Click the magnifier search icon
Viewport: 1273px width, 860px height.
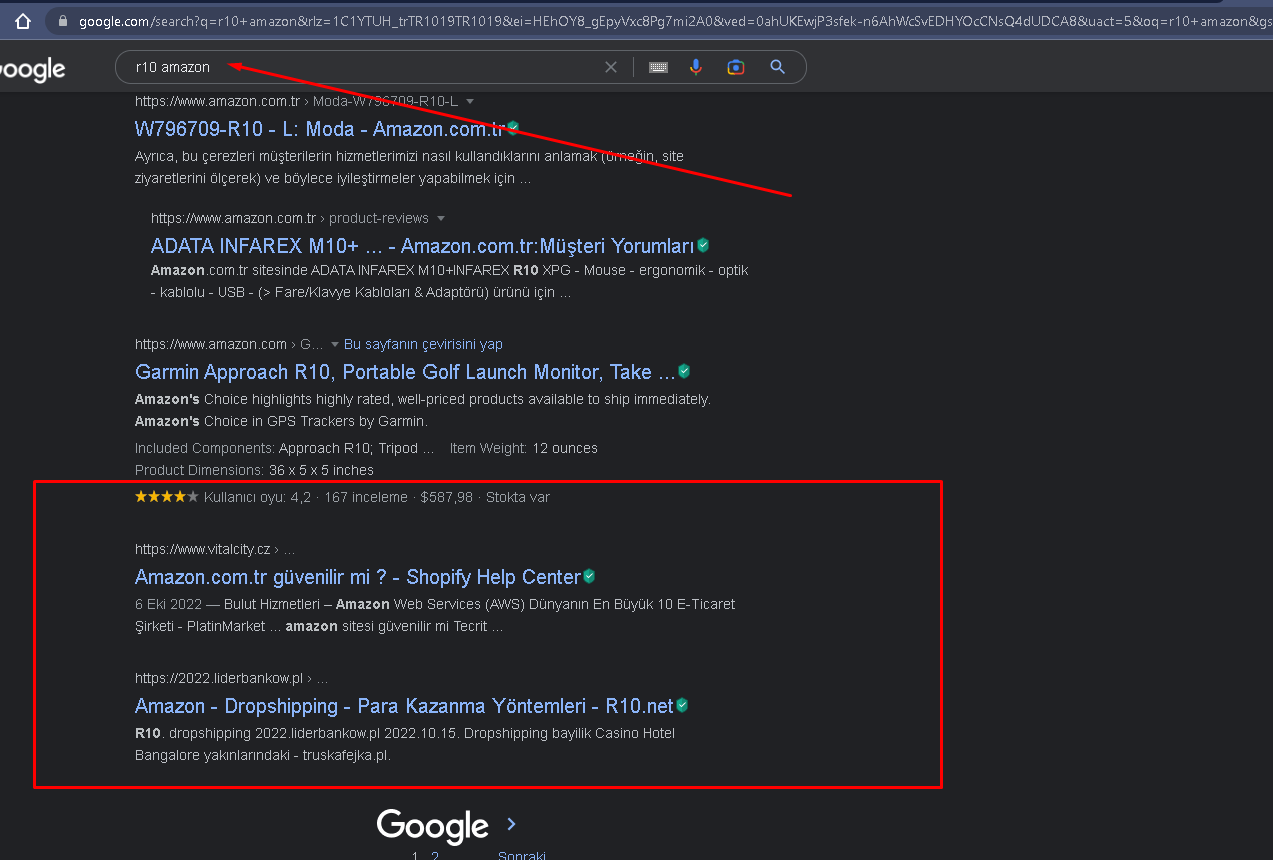777,67
